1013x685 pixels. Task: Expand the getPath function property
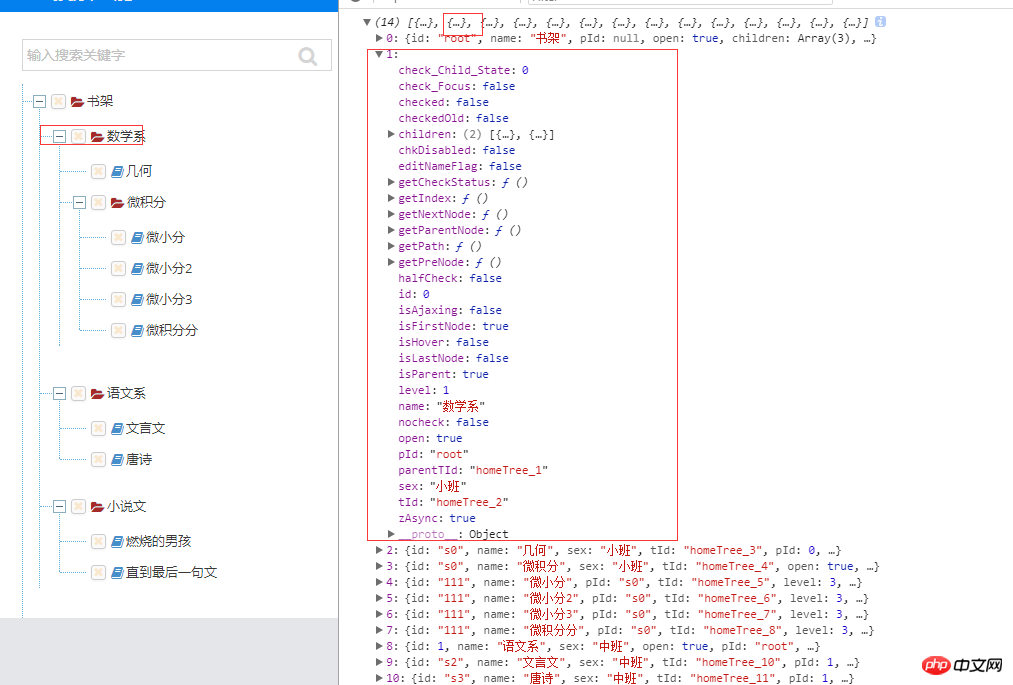tap(392, 246)
